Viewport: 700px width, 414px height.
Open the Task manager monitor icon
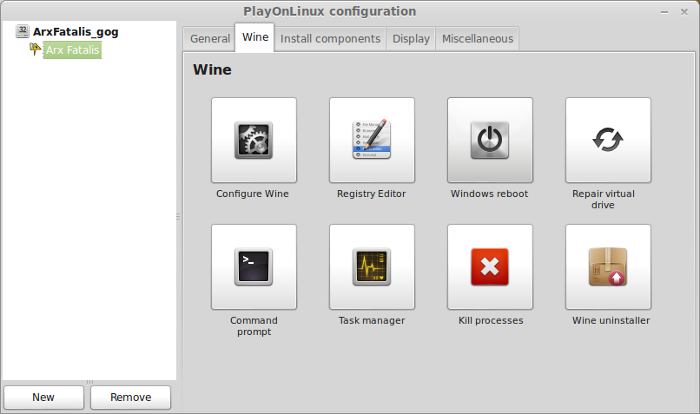coord(372,267)
